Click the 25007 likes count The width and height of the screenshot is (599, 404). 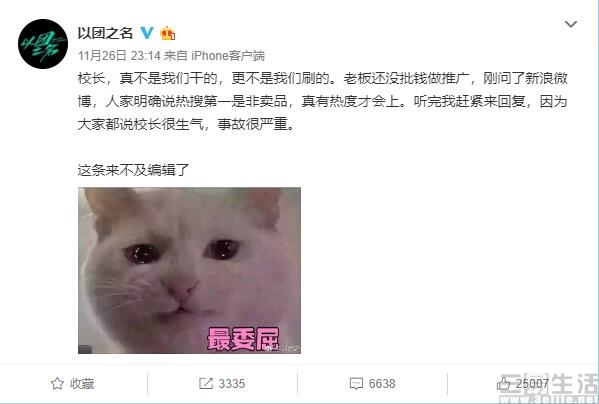point(532,383)
